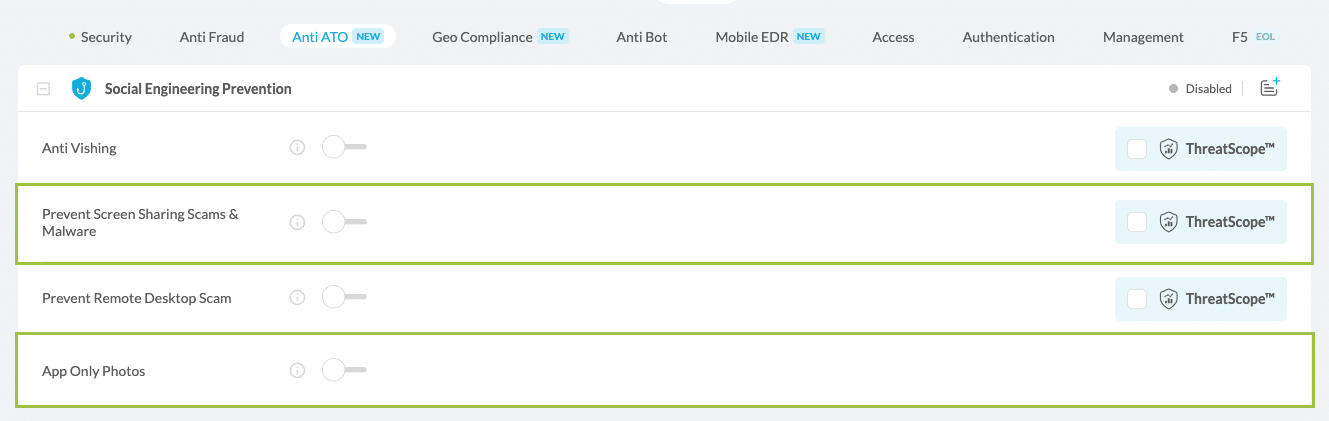The image size is (1329, 421).
Task: Click ThreatScope shield icon in Remote Desktop row
Action: click(x=1168, y=298)
